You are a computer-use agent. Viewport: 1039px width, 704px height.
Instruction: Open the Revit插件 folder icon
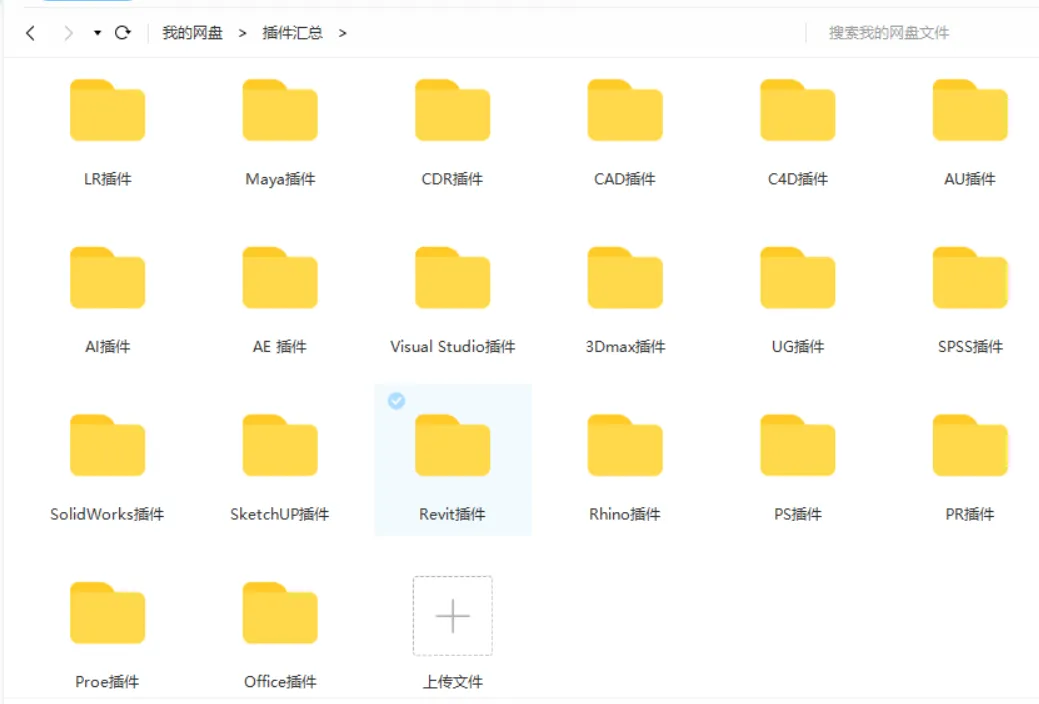coord(453,445)
